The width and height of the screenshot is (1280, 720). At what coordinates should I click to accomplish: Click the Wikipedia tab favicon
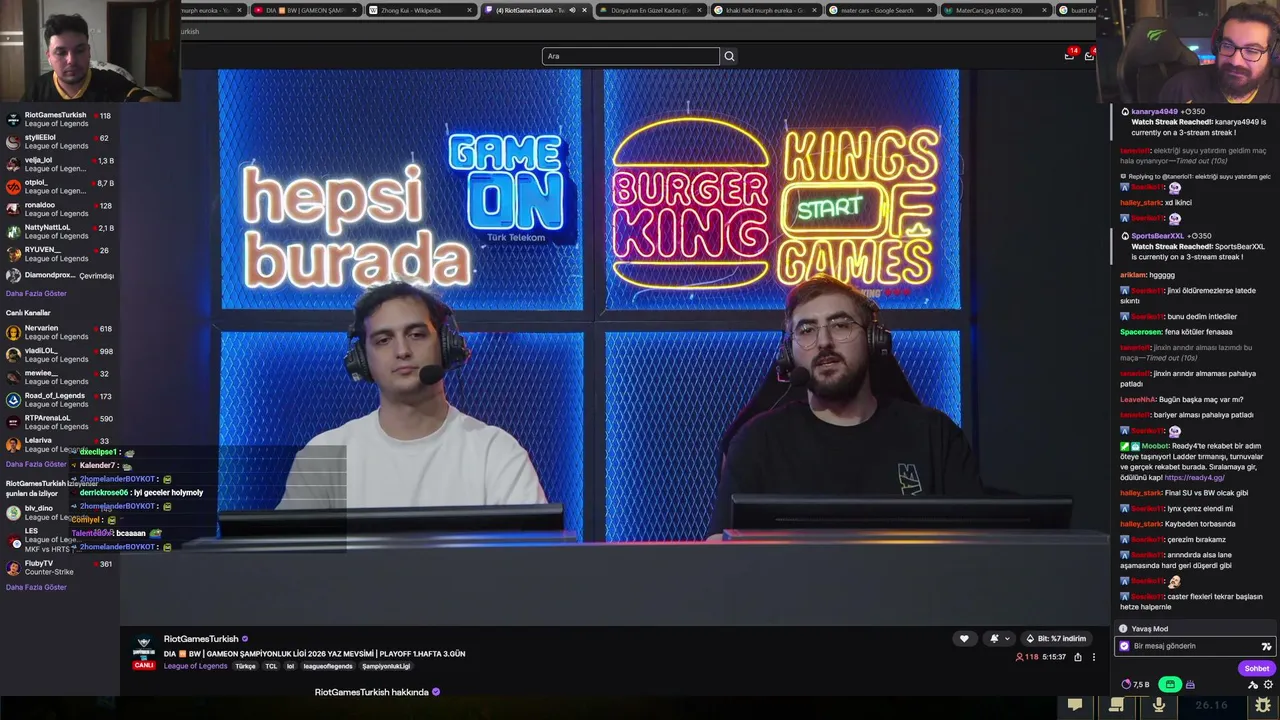[x=374, y=10]
